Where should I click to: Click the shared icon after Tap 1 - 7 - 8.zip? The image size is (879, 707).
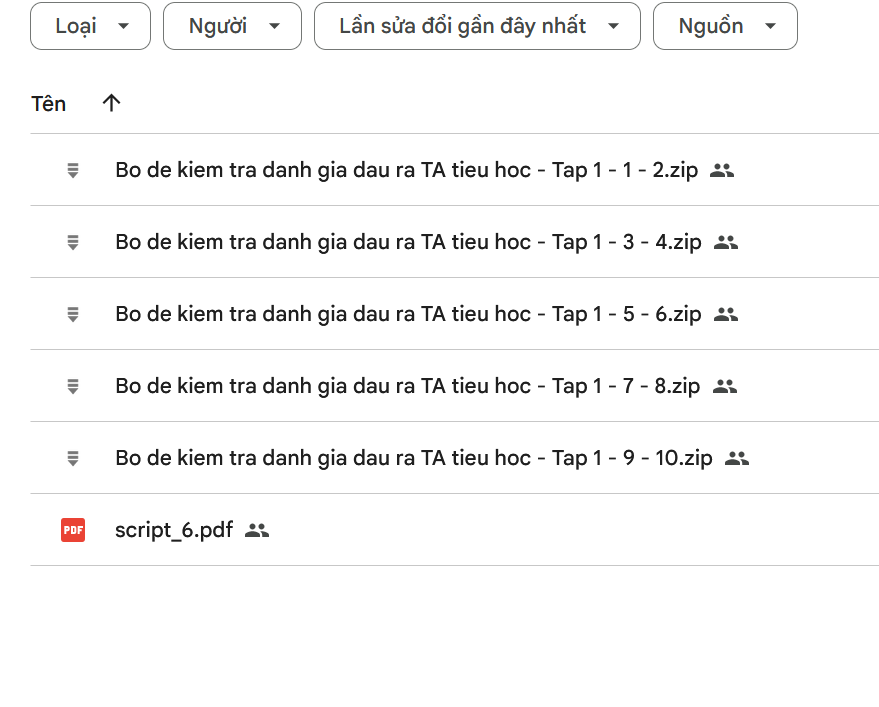point(725,386)
